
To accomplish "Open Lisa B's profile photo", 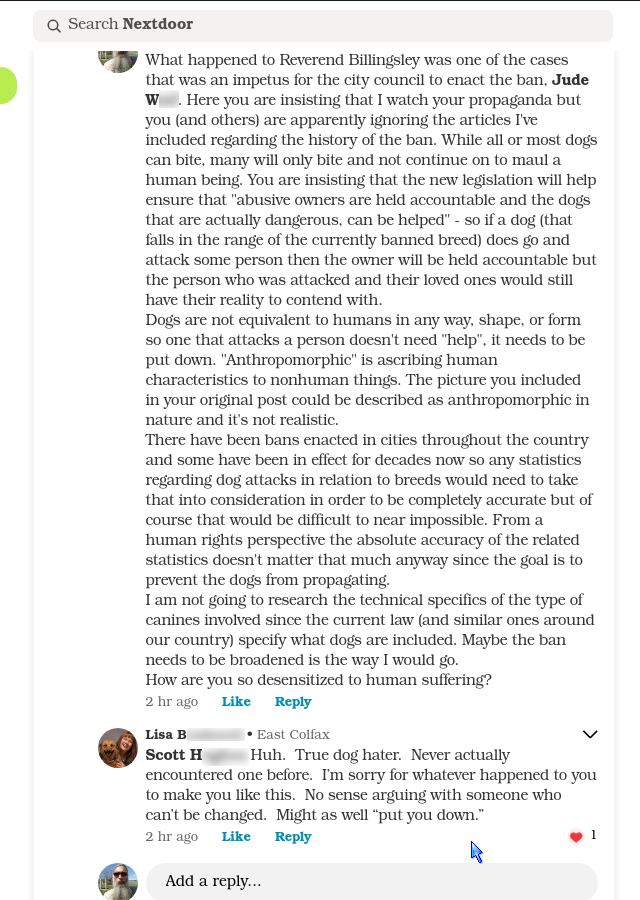I will pos(118,748).
